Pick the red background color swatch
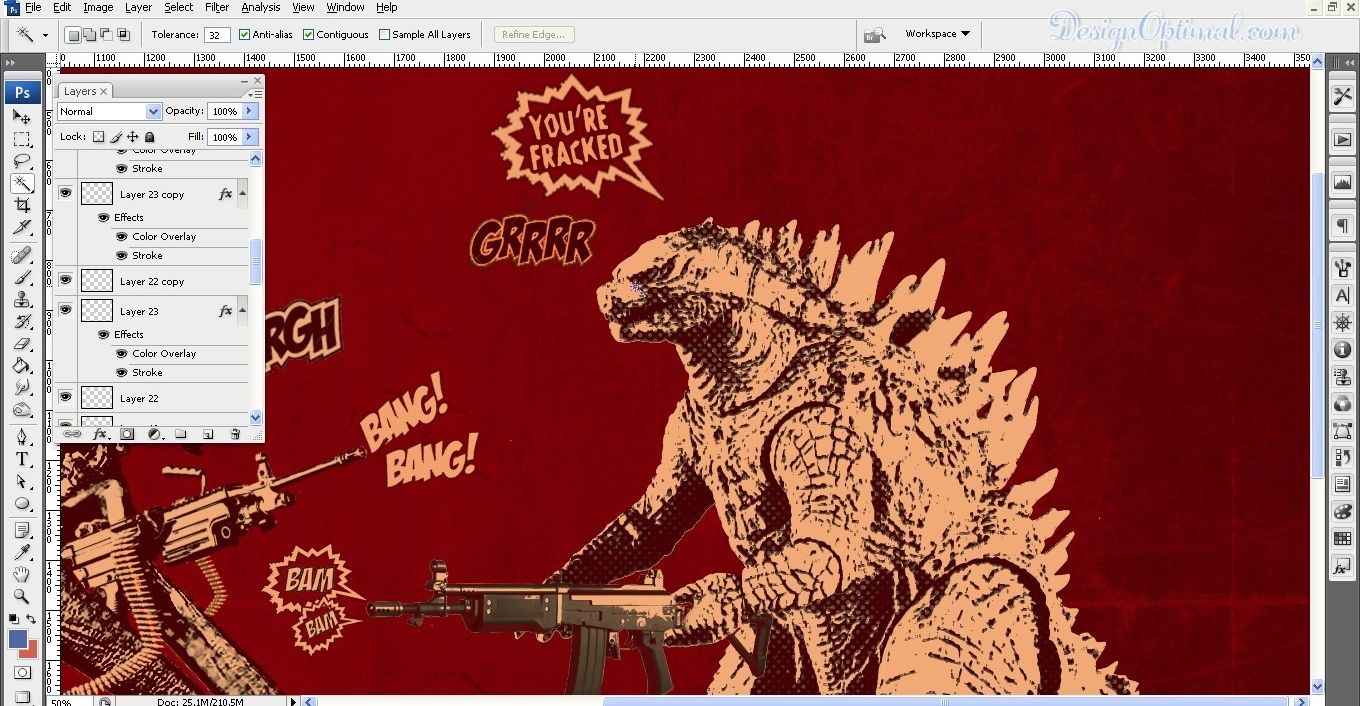 (32, 651)
